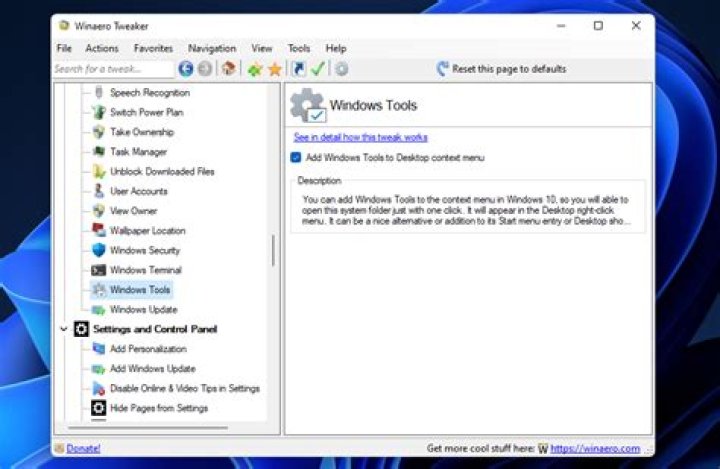
Task: Open the https://winaero.com link
Action: pos(595,448)
